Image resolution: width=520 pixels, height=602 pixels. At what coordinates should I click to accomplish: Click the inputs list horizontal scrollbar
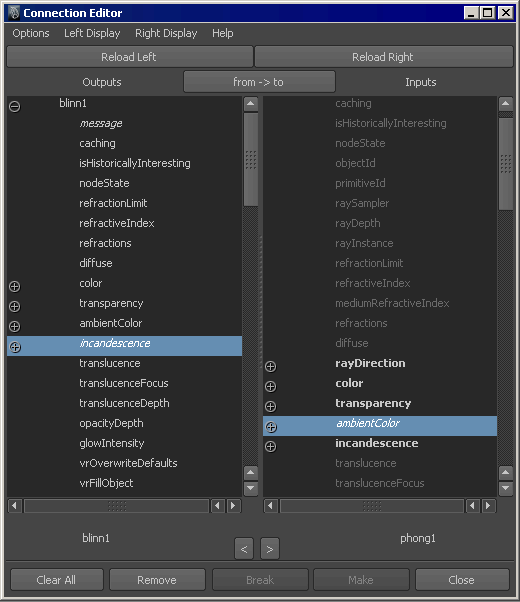[x=372, y=506]
